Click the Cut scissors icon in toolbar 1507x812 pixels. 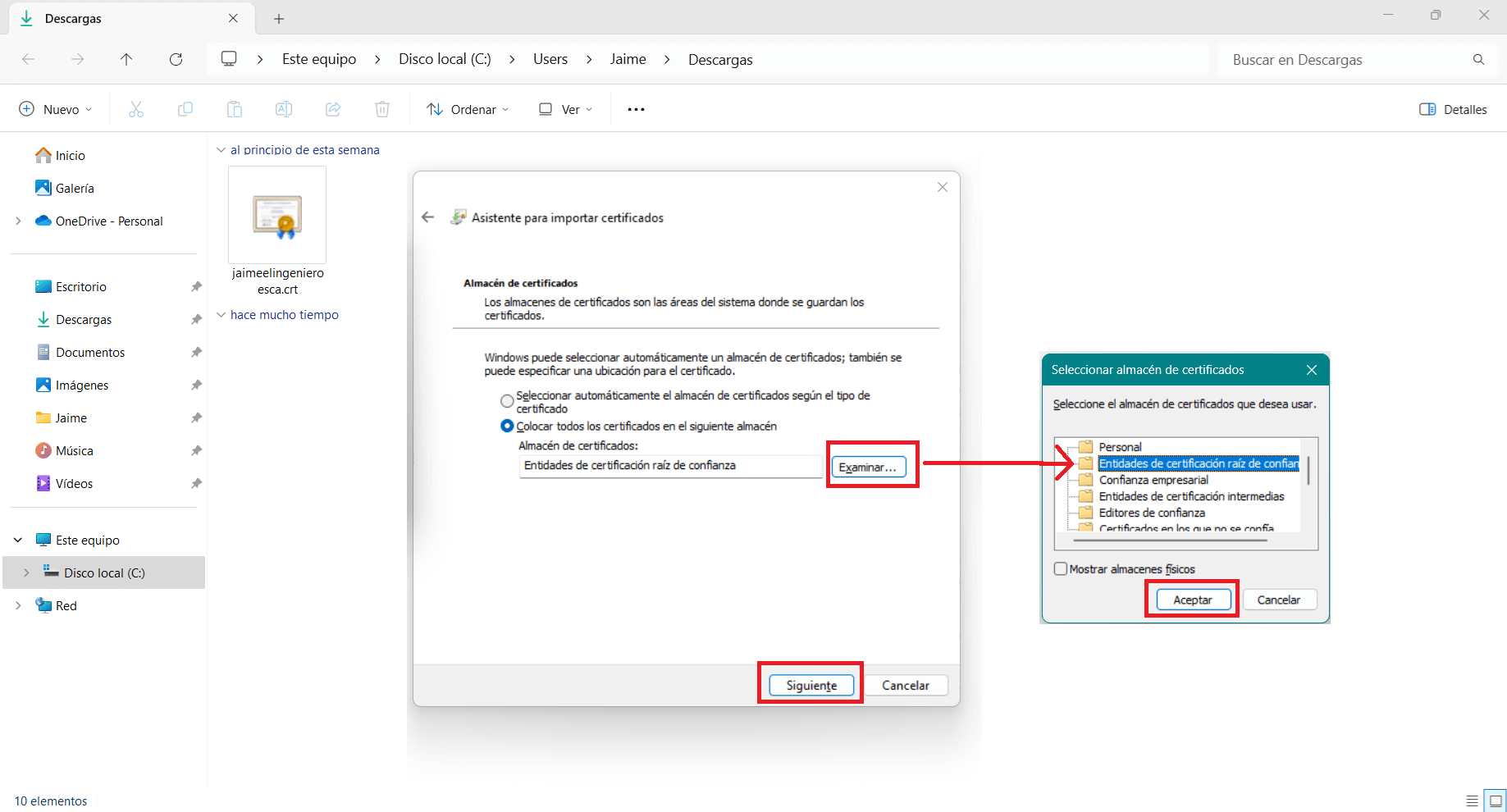pyautogui.click(x=136, y=109)
